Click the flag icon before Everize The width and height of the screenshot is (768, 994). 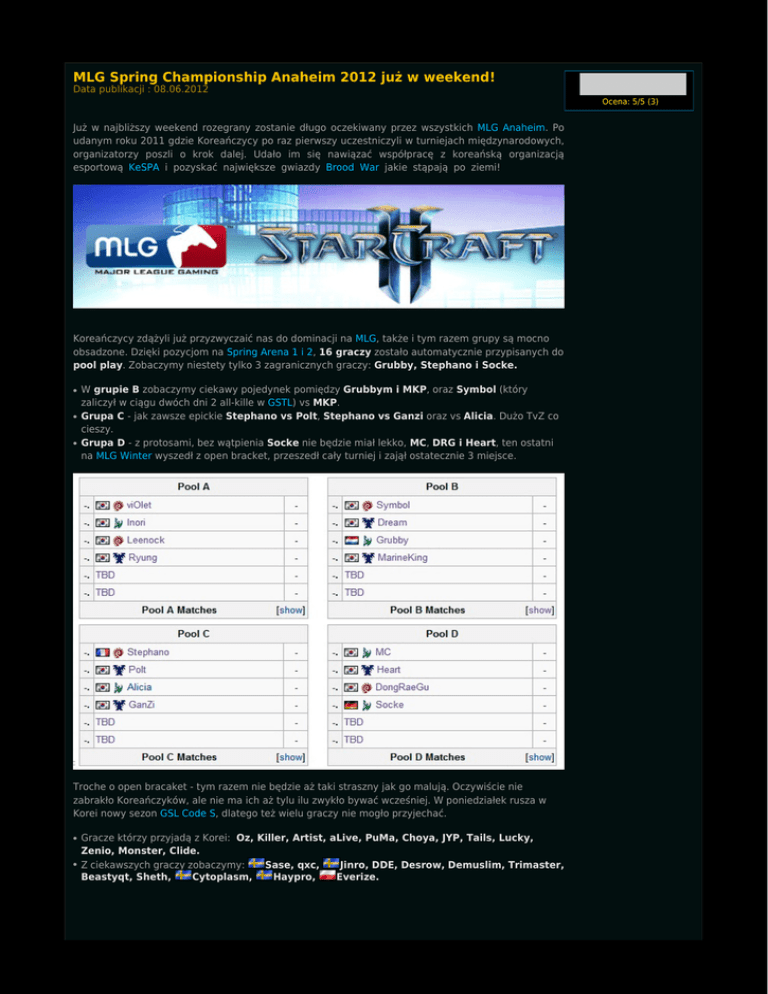[326, 877]
